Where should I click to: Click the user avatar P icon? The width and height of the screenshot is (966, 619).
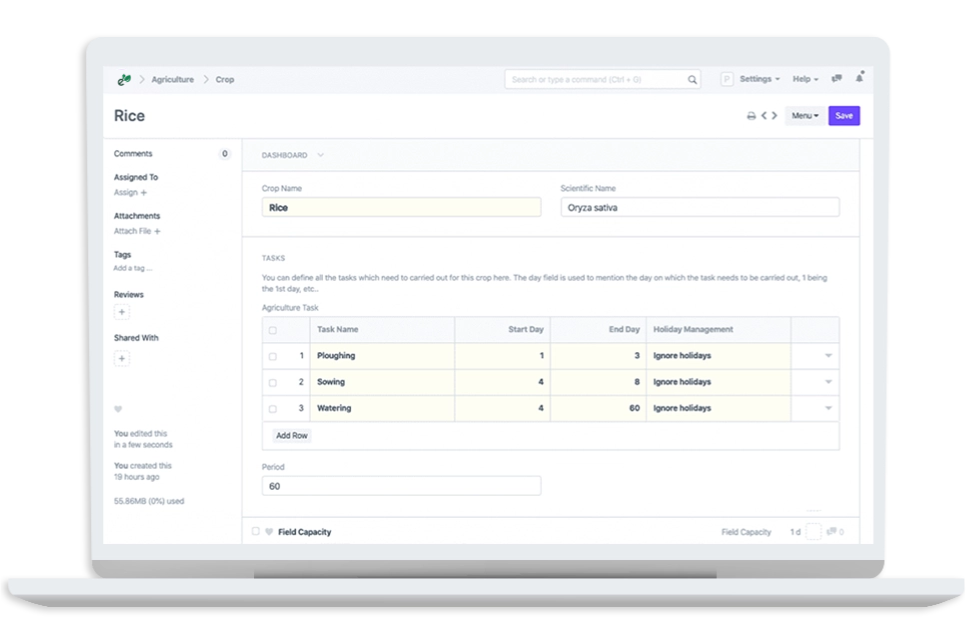(727, 79)
